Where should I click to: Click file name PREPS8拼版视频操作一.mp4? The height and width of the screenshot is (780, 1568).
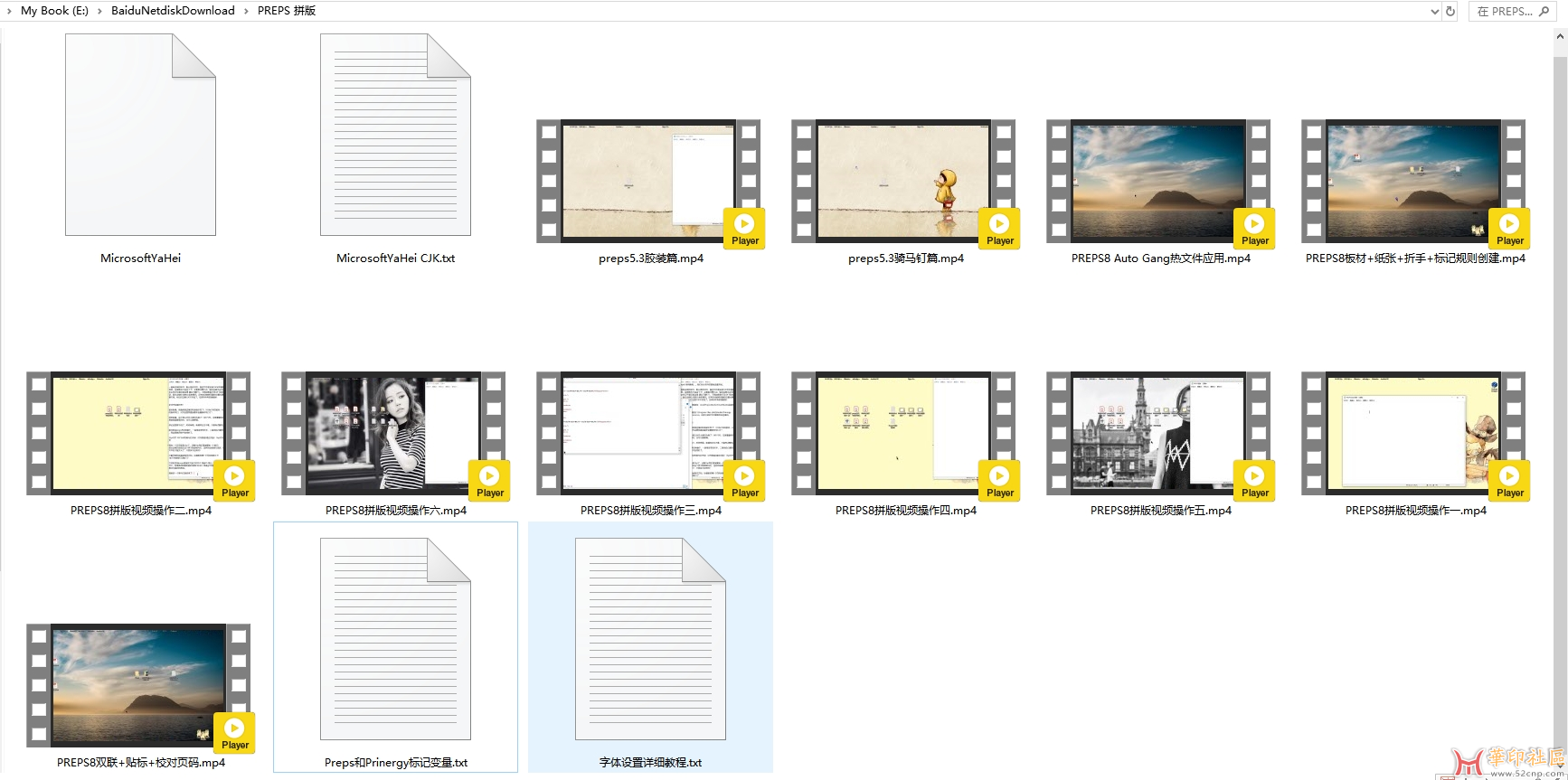tap(1416, 511)
